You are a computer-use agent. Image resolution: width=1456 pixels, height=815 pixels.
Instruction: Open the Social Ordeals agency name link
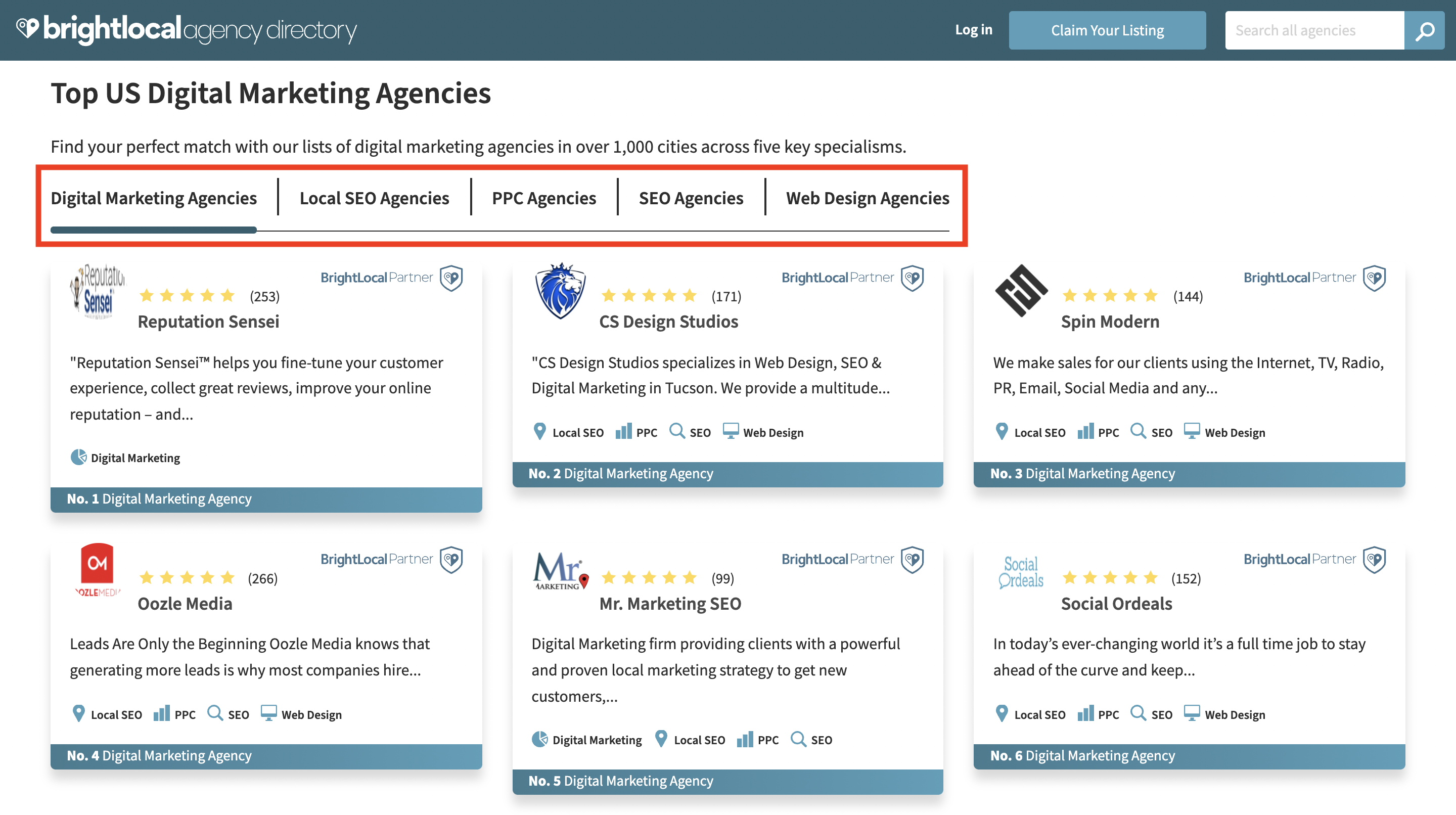click(1116, 604)
